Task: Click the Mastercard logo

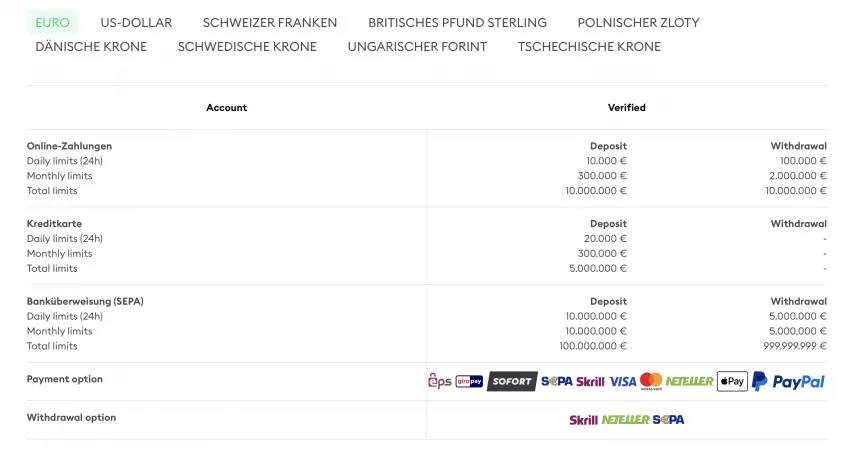Action: pyautogui.click(x=651, y=381)
